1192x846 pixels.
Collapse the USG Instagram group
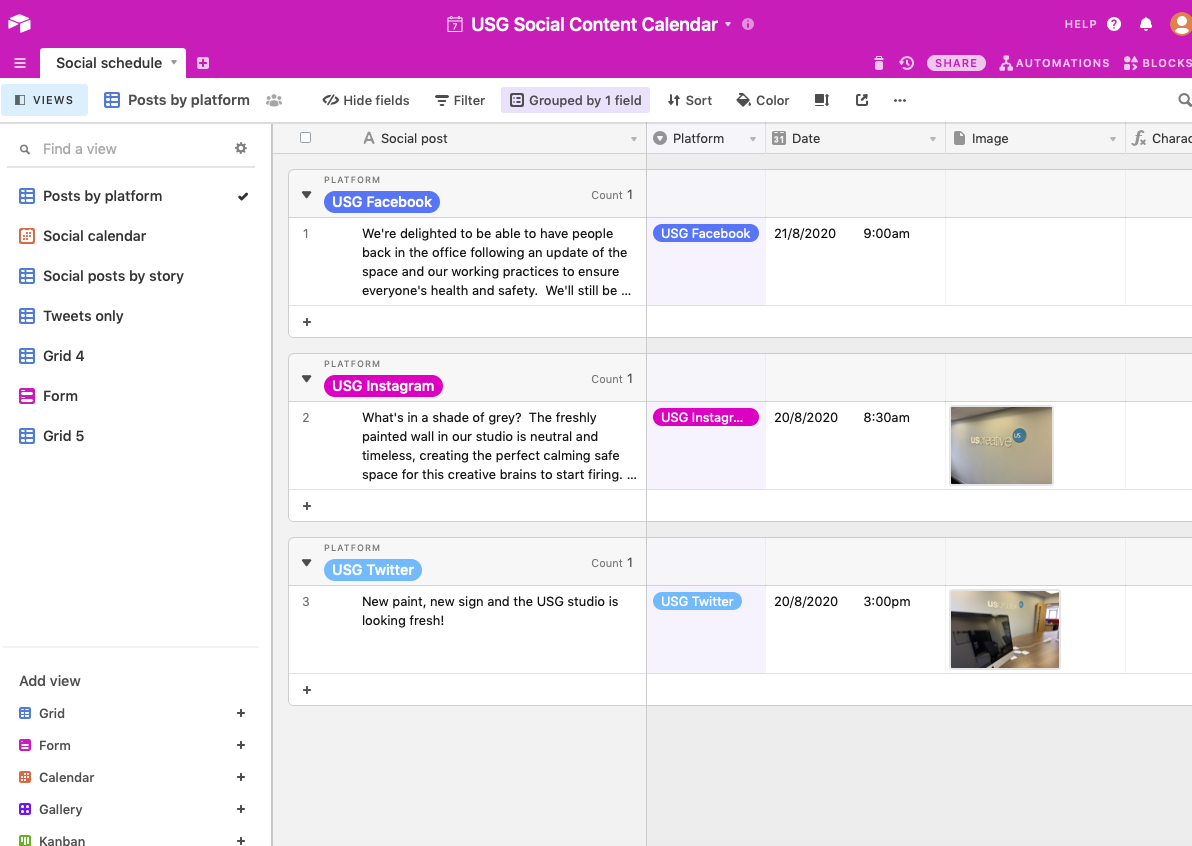(306, 379)
